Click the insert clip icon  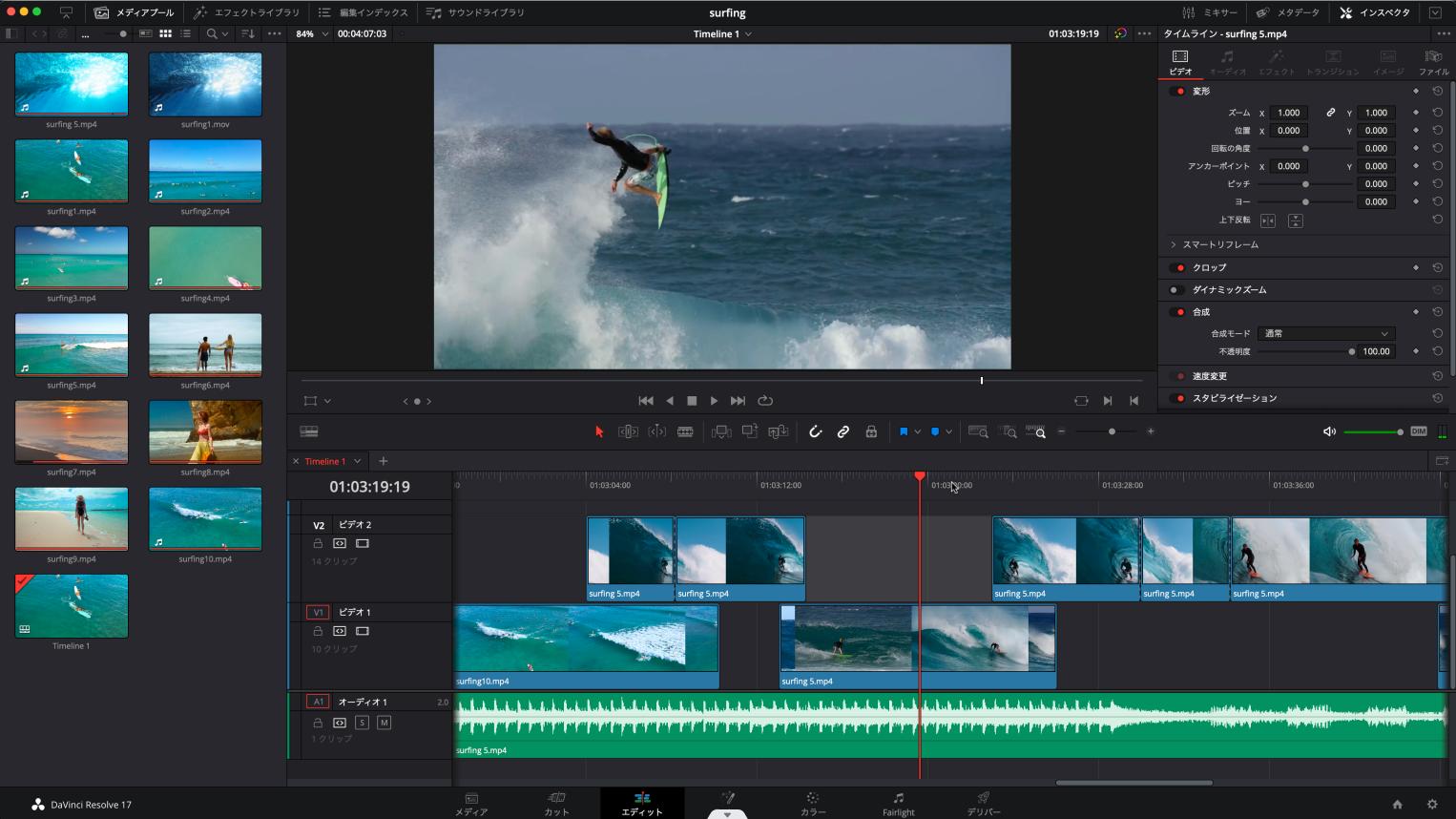(721, 431)
